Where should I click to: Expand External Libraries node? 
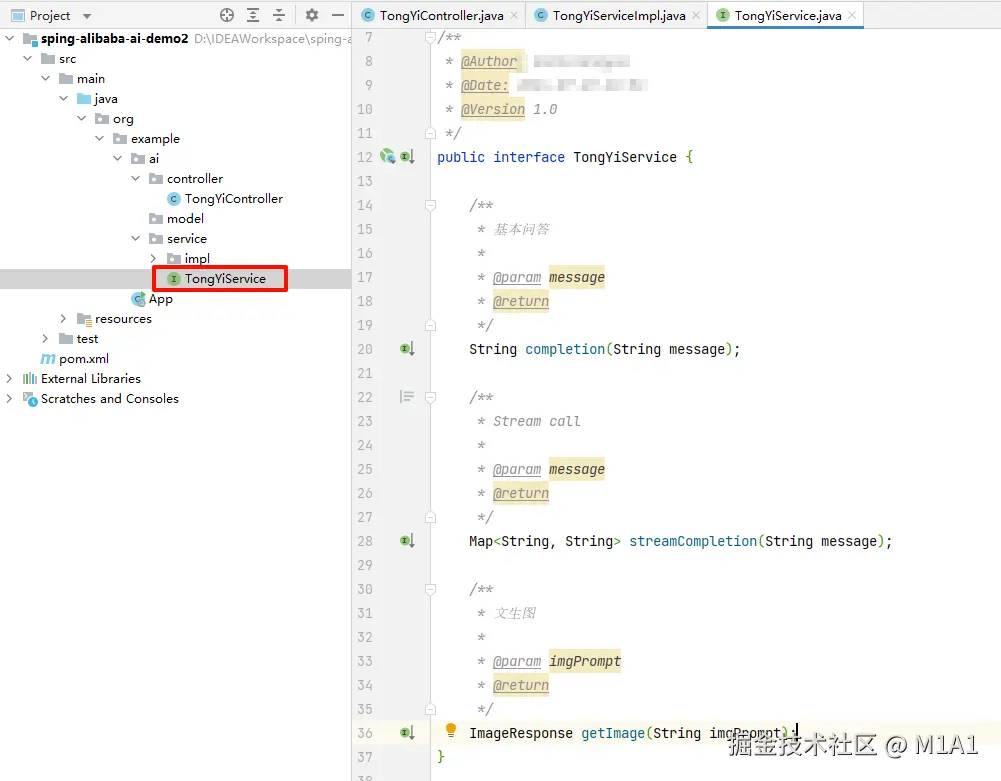pos(10,378)
